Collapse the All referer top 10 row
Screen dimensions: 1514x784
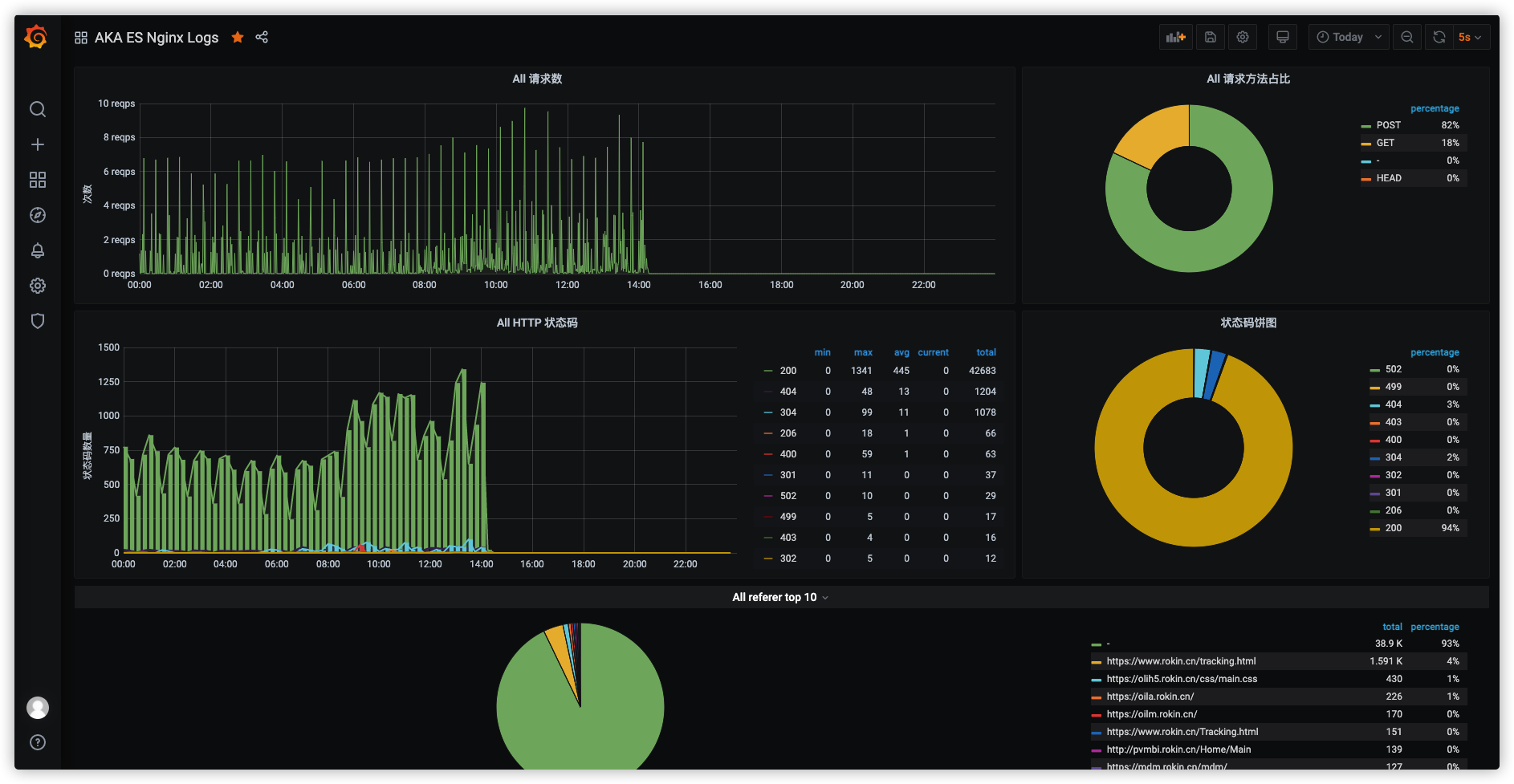(779, 597)
